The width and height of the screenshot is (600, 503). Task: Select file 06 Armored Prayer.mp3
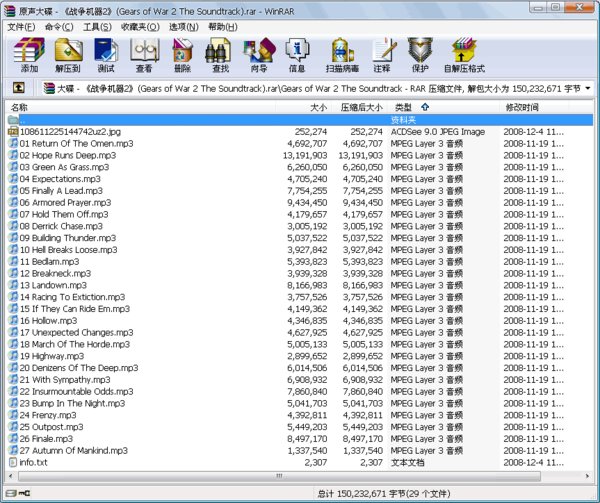(65, 203)
